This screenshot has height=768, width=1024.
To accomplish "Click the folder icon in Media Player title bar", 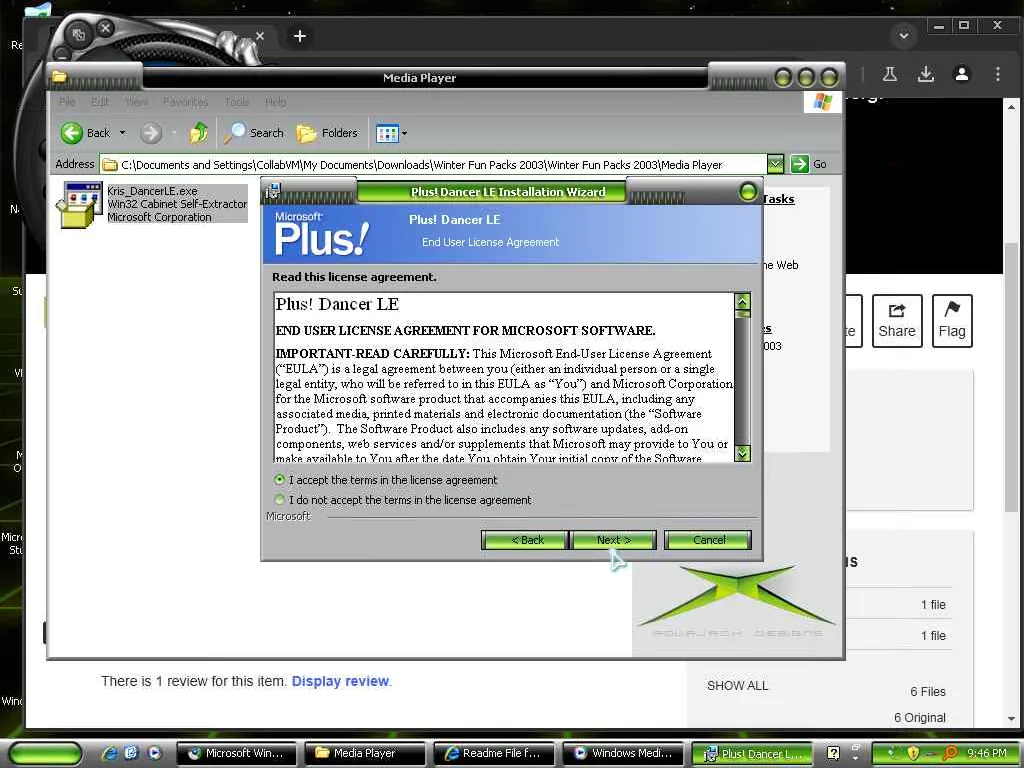I will point(59,77).
